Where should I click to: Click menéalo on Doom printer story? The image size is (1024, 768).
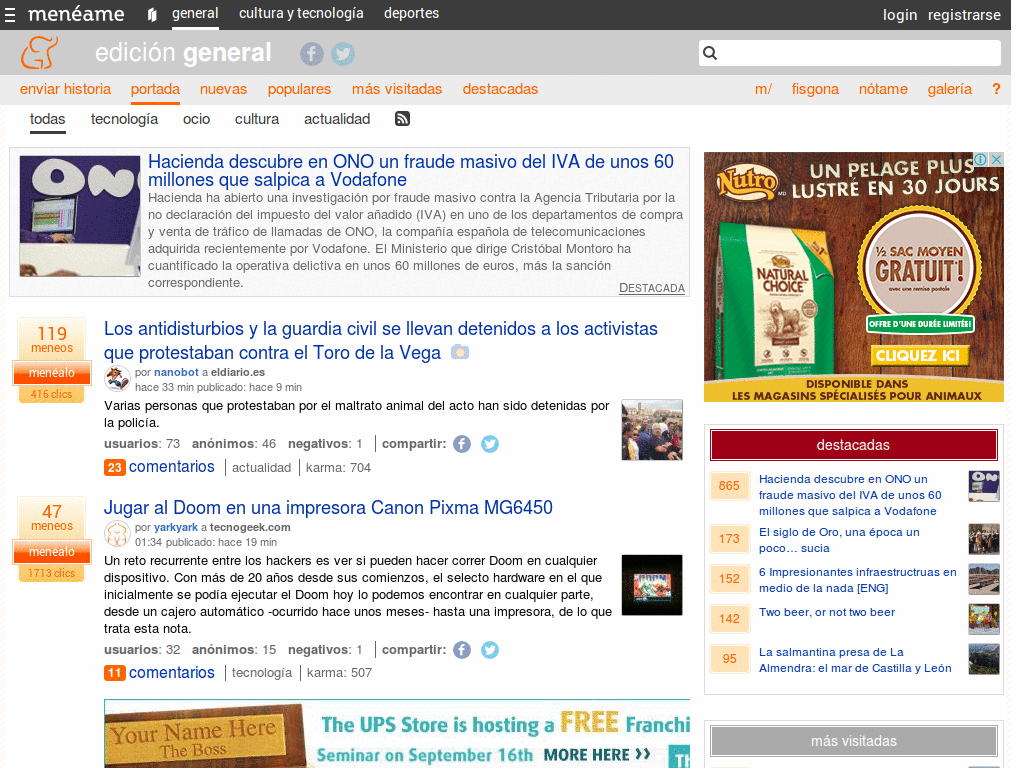click(x=52, y=552)
